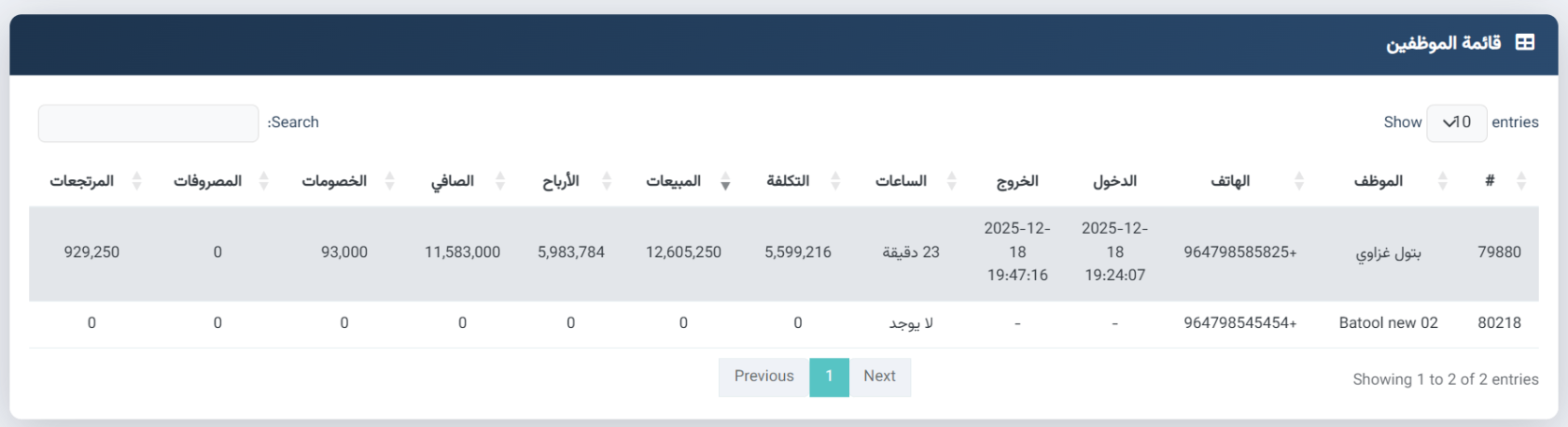This screenshot has width=1568, height=427.
Task: Go to the Next page
Action: (879, 377)
